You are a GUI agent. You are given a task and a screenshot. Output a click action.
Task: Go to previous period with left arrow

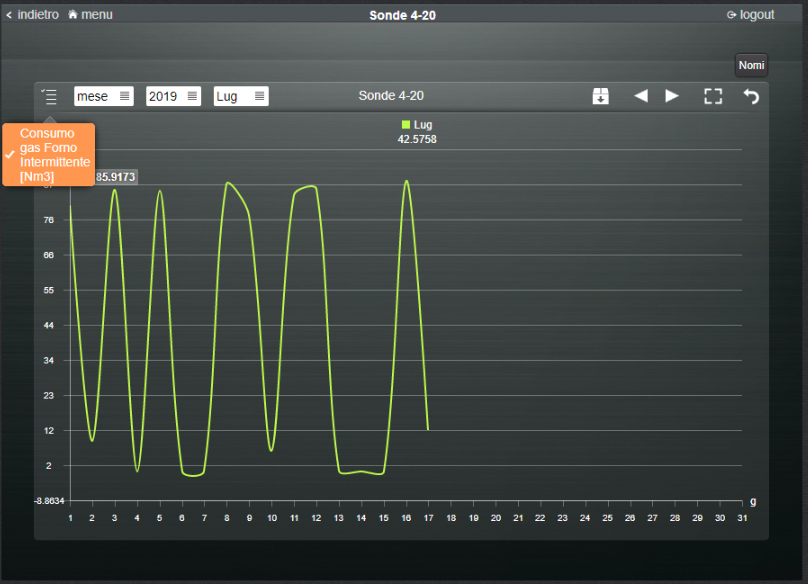tap(641, 96)
